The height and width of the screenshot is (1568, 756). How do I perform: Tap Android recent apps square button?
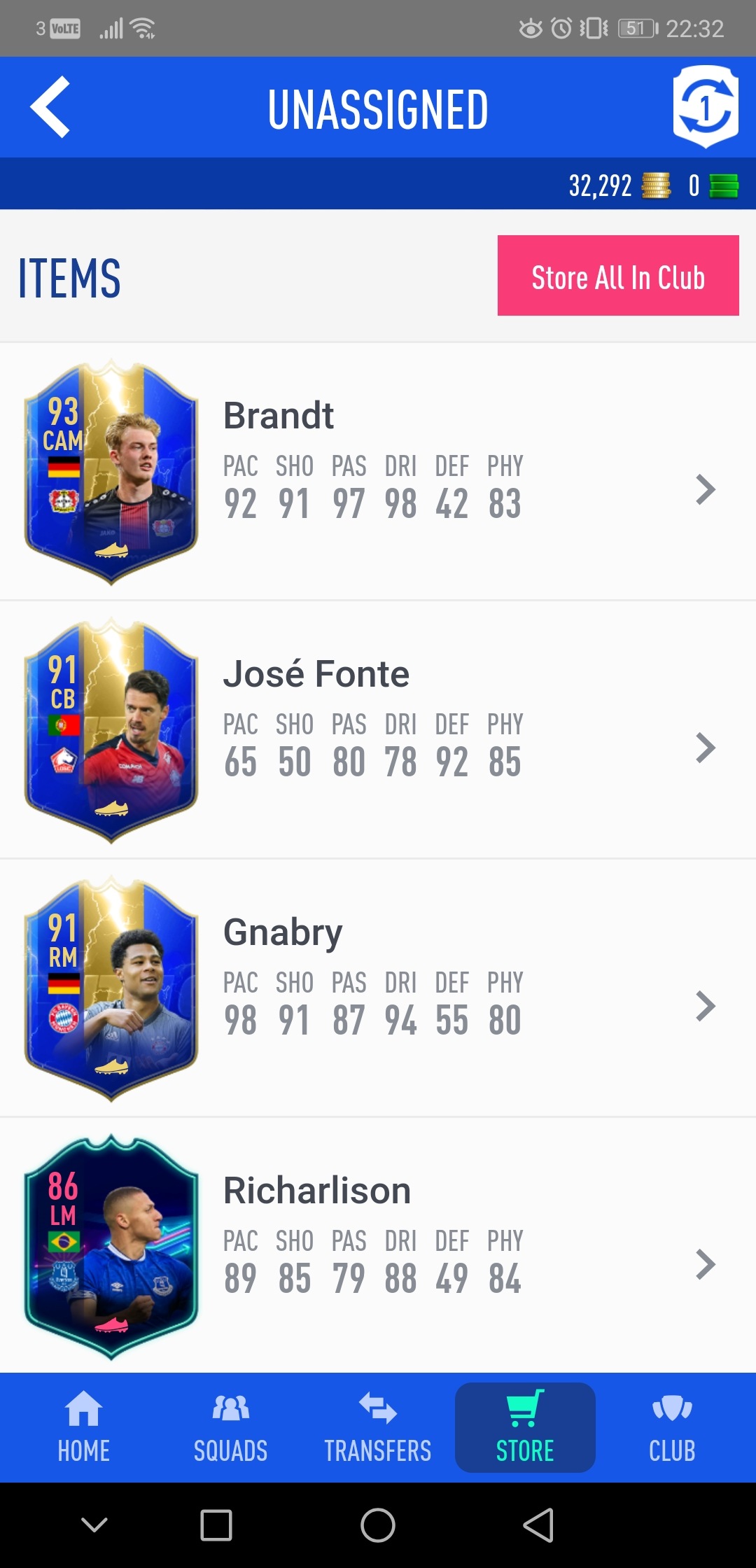tap(216, 1525)
